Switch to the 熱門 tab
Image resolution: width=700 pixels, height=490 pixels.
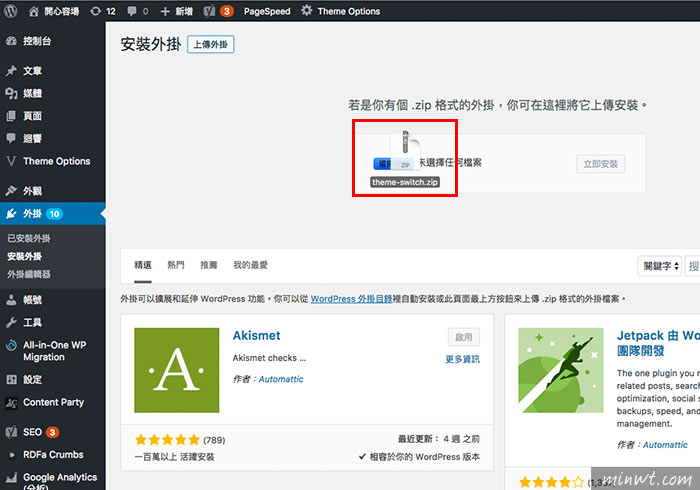[x=175, y=265]
